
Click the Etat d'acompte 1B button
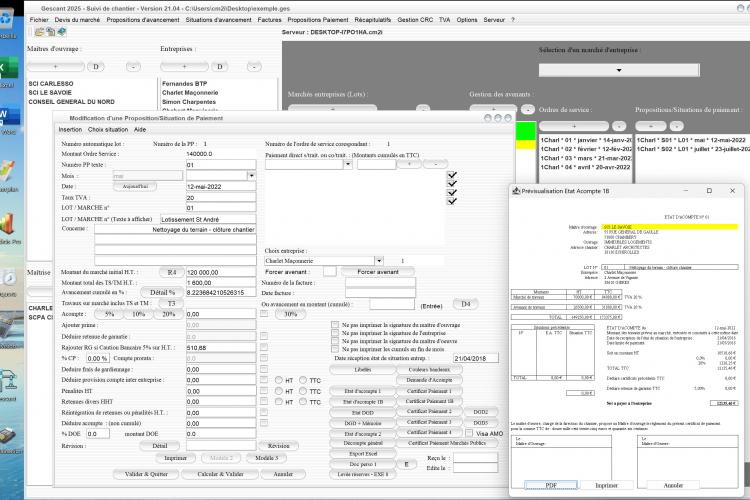tap(363, 401)
